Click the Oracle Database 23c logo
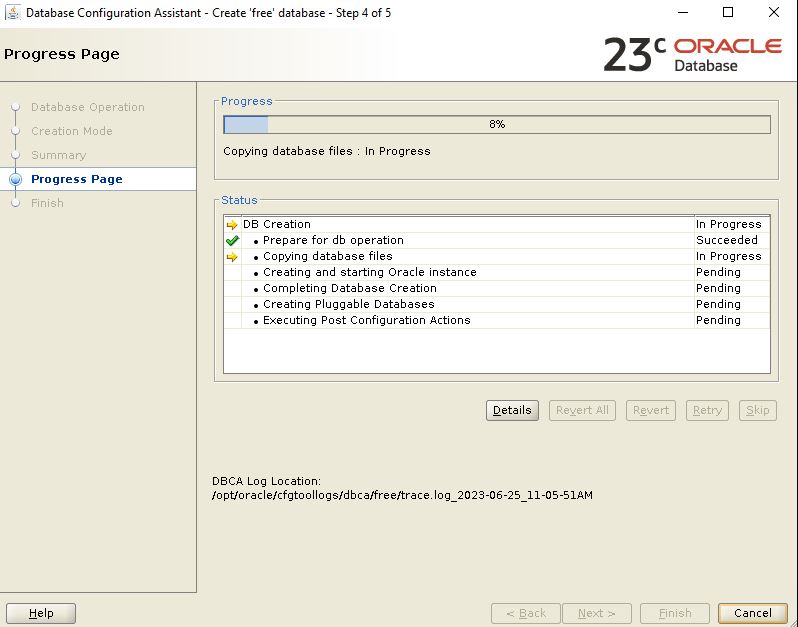The image size is (798, 627). coord(693,54)
